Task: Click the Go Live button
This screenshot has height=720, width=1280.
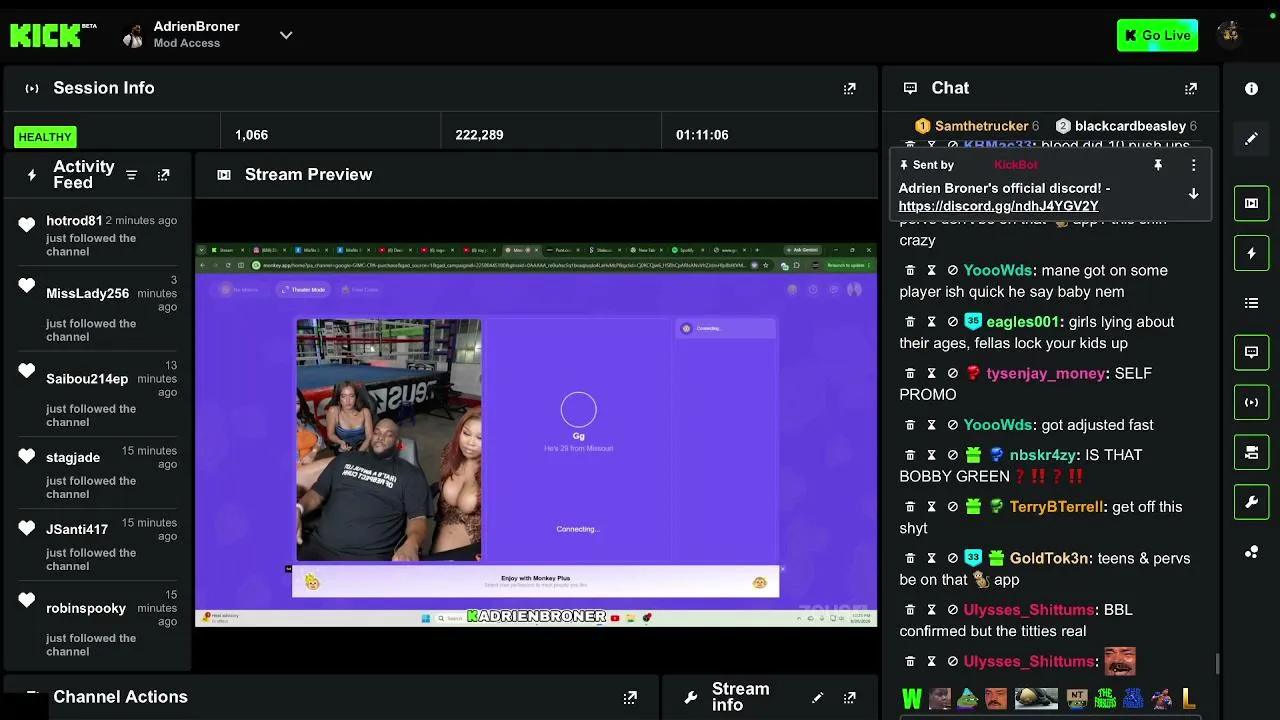Action: tap(1157, 35)
